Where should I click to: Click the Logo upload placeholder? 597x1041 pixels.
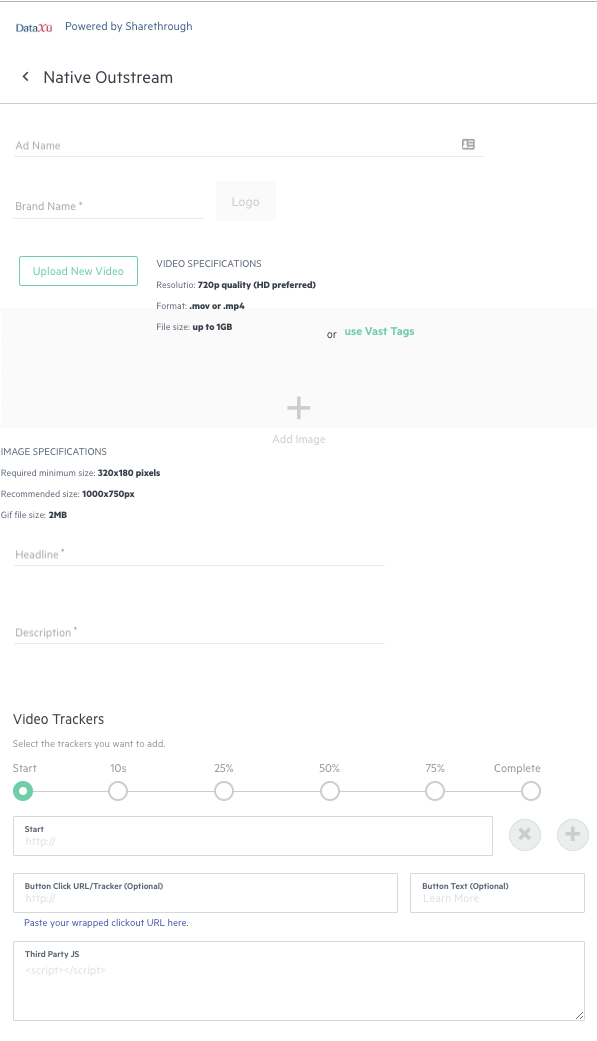click(x=246, y=201)
